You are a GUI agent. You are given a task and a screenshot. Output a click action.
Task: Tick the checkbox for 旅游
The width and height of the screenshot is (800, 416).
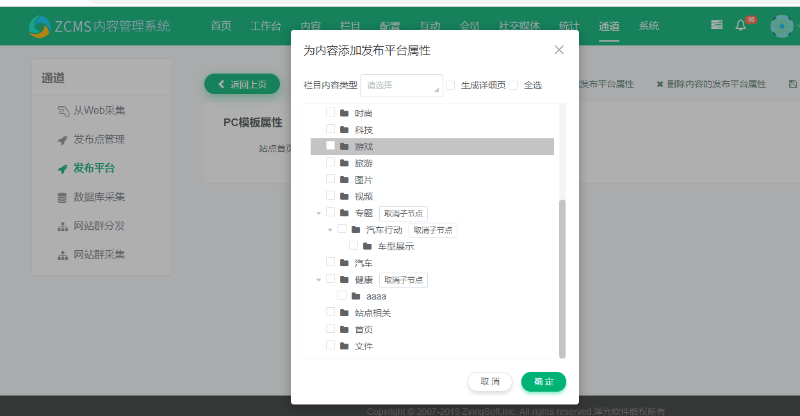tap(331, 162)
